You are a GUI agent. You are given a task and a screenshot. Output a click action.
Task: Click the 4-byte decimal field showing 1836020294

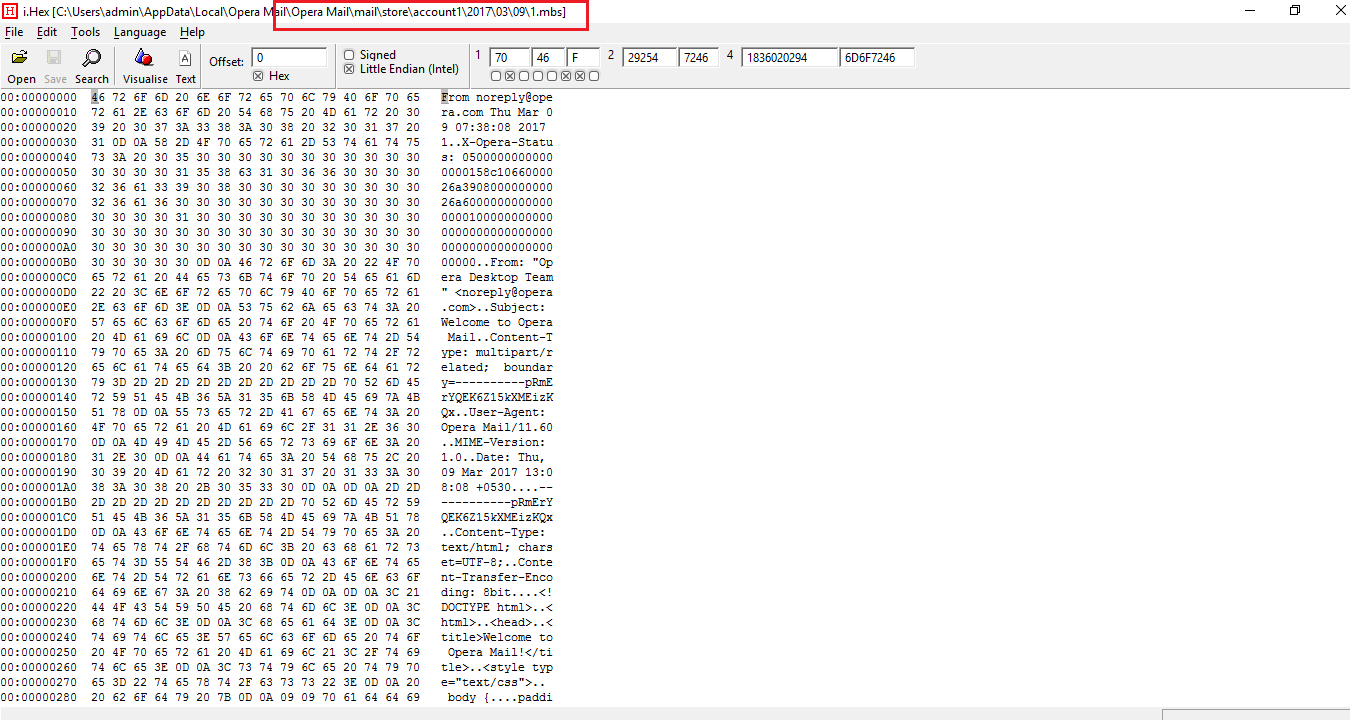(789, 58)
